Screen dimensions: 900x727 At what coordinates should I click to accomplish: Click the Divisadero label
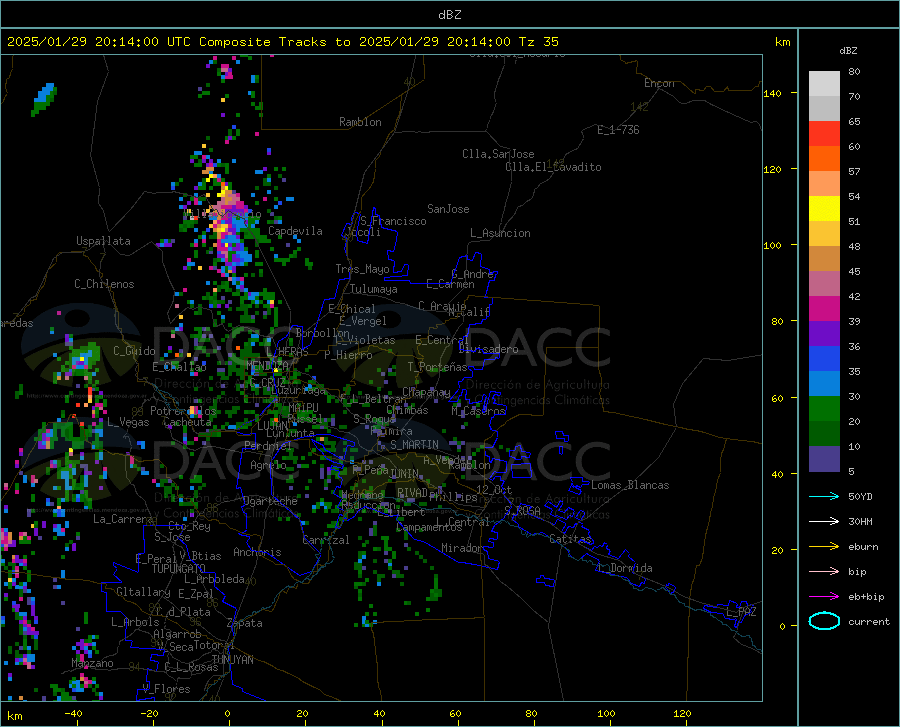click(x=488, y=349)
